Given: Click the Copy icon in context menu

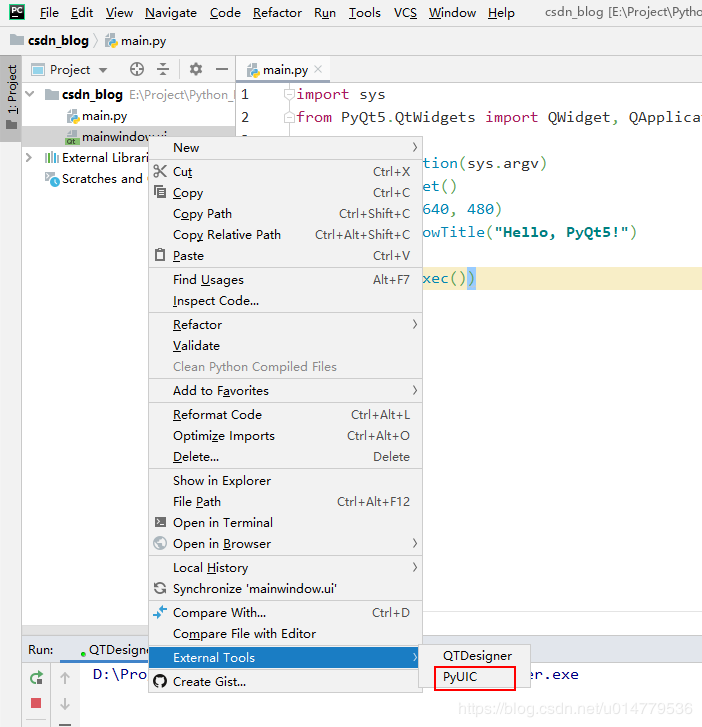Looking at the screenshot, I should (x=160, y=192).
